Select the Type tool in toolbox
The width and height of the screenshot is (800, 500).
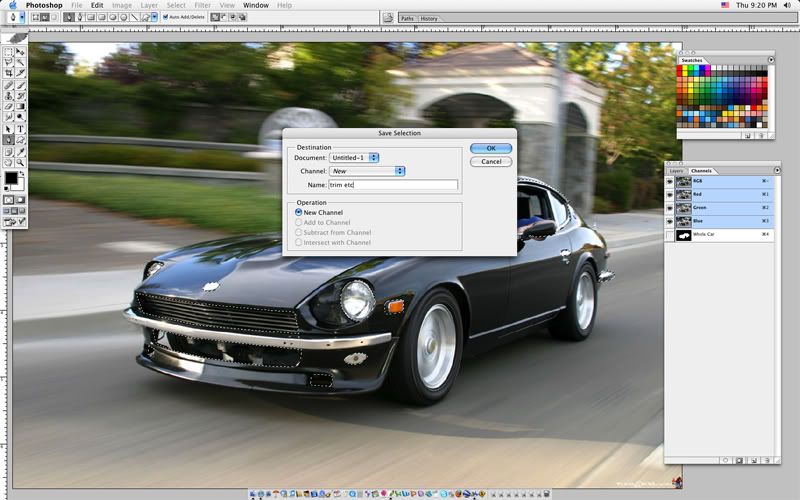20,129
